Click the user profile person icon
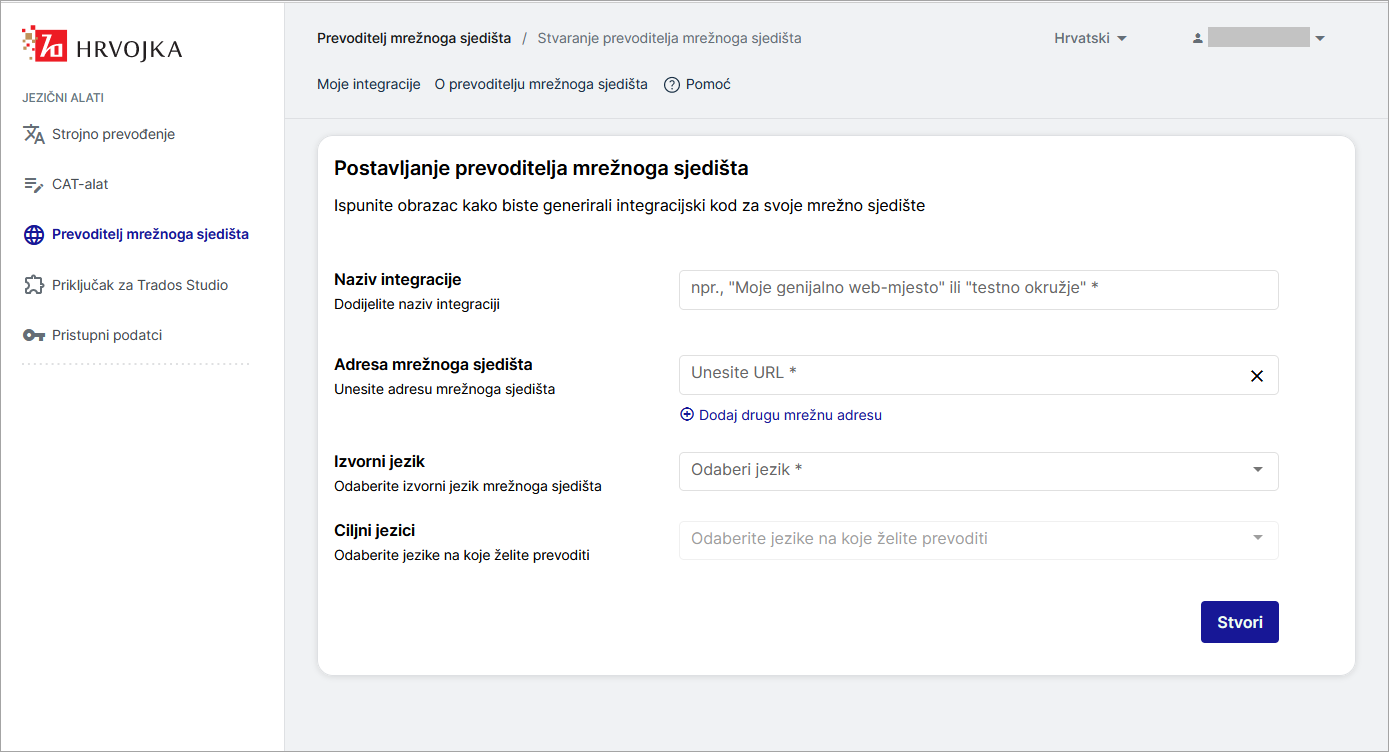The height and width of the screenshot is (752, 1389). pyautogui.click(x=1197, y=38)
